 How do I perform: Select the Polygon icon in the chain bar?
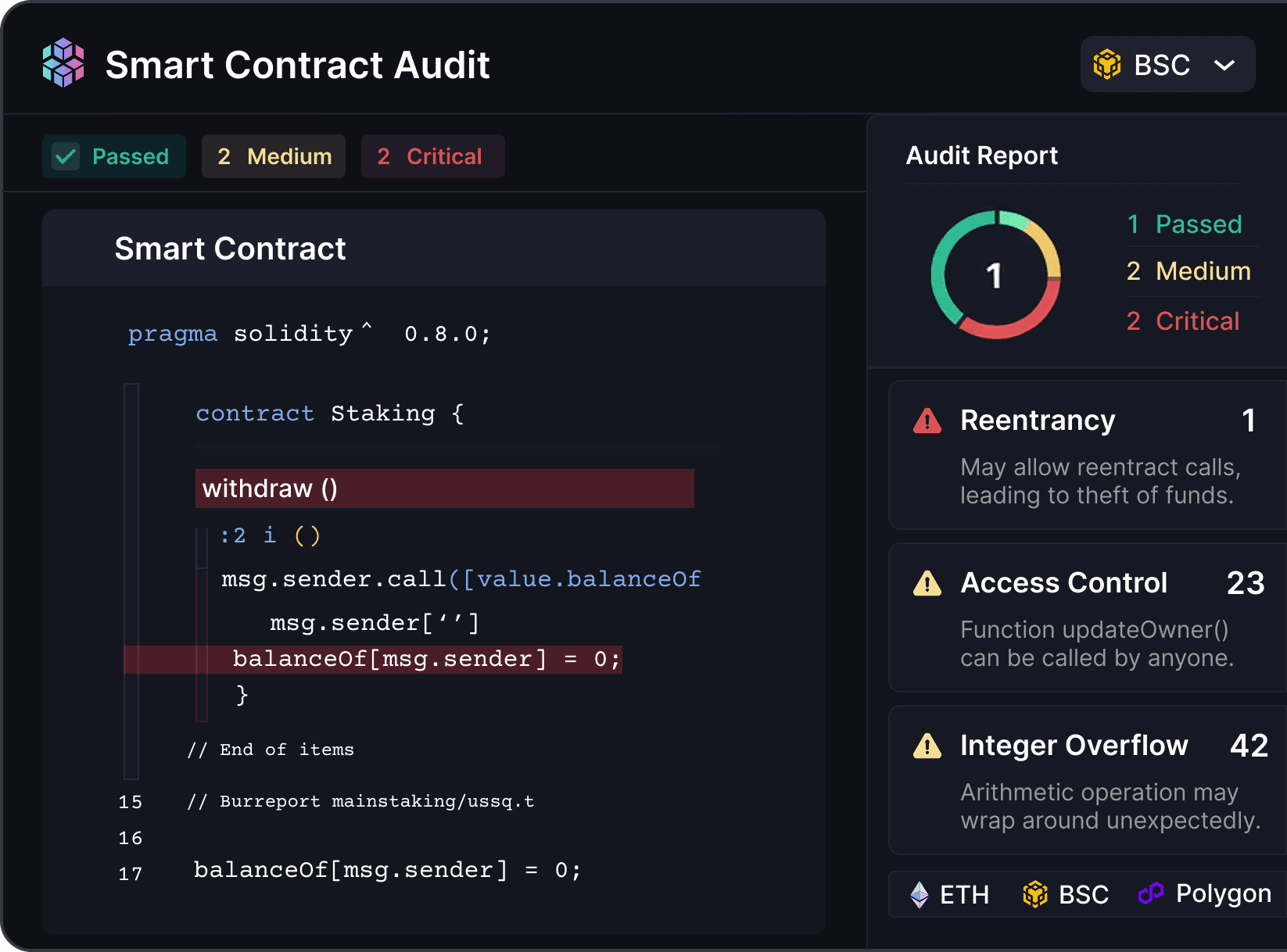1150,893
